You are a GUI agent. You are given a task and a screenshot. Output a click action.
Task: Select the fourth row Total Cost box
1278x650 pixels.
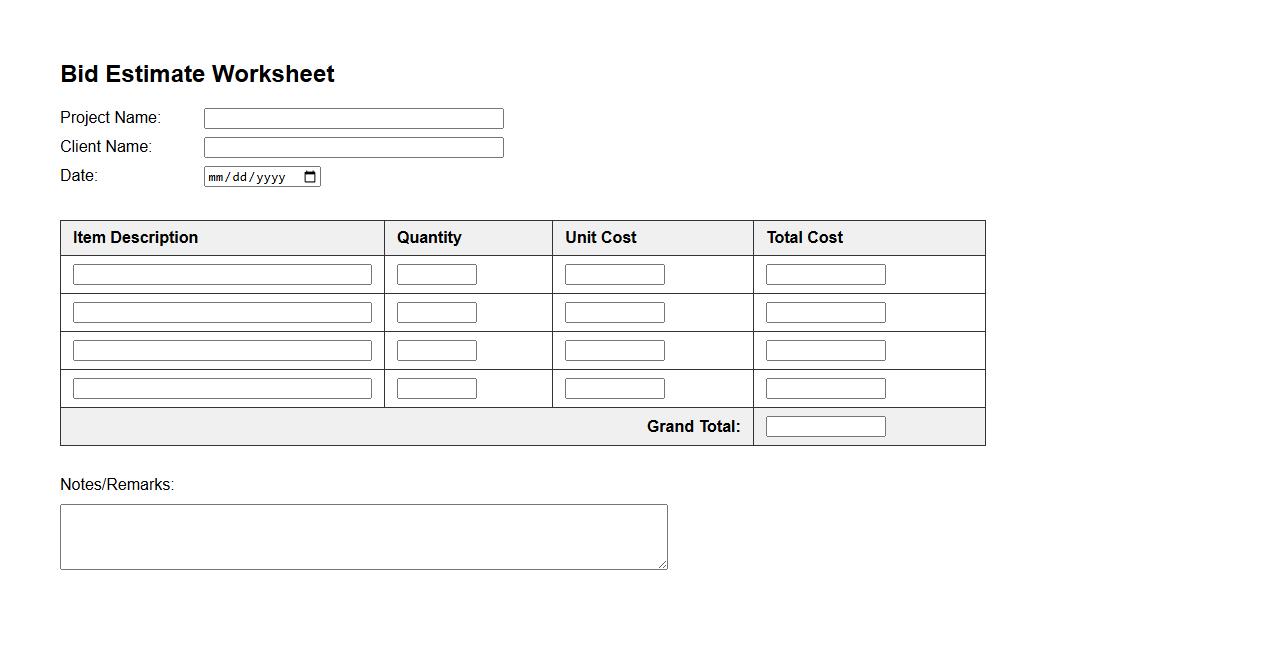pos(825,388)
